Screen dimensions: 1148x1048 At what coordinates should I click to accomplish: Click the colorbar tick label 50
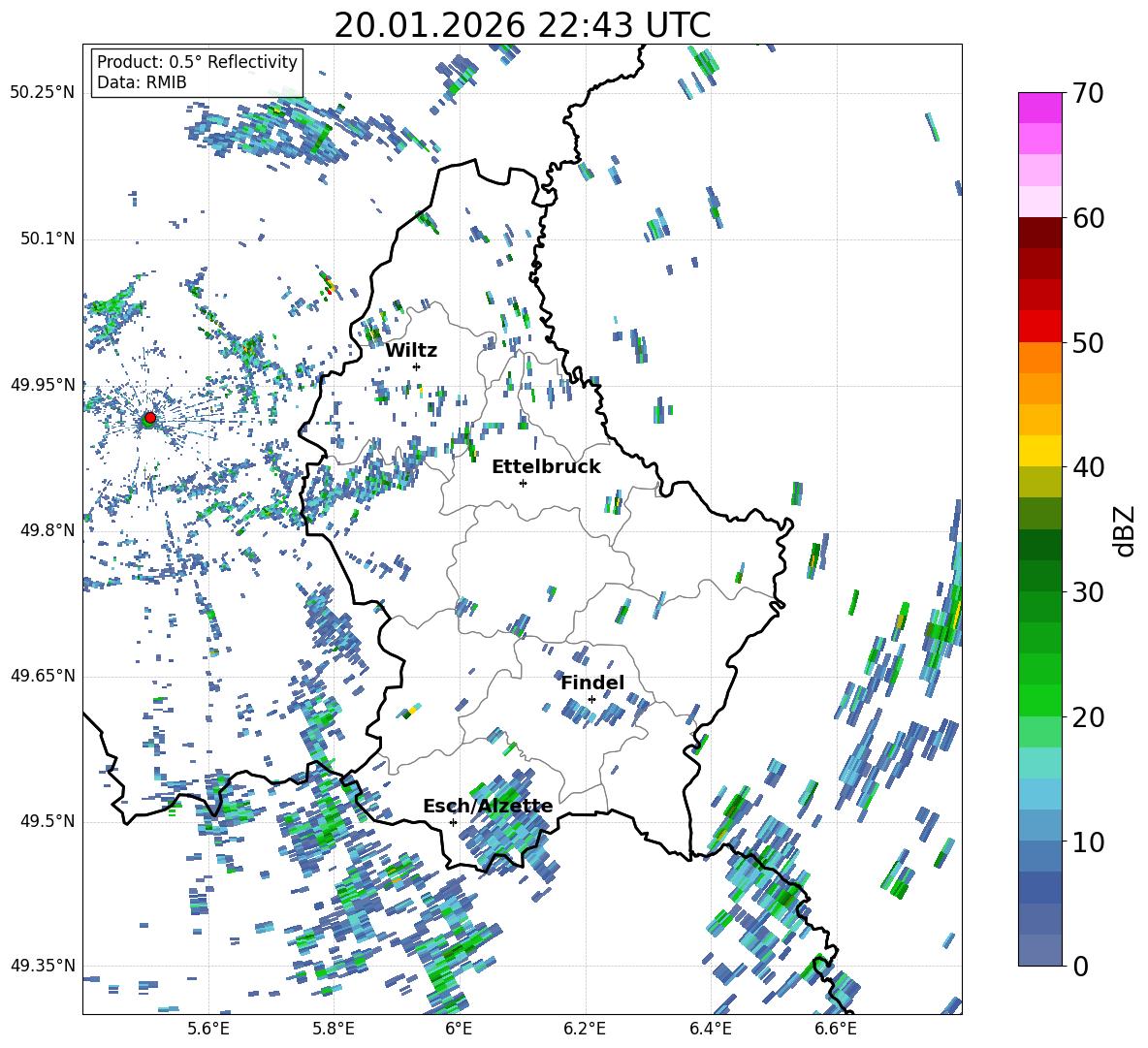coord(1087,343)
